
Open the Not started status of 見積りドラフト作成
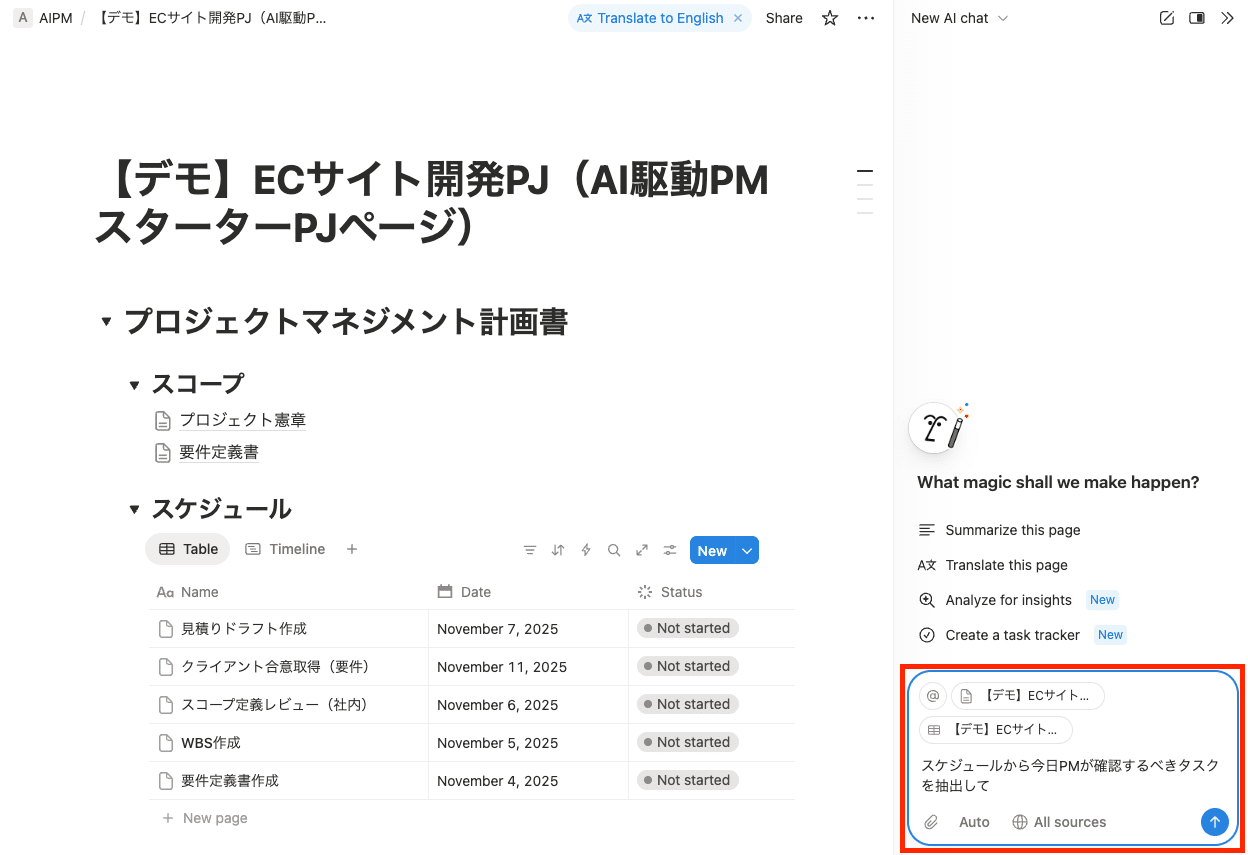click(688, 628)
